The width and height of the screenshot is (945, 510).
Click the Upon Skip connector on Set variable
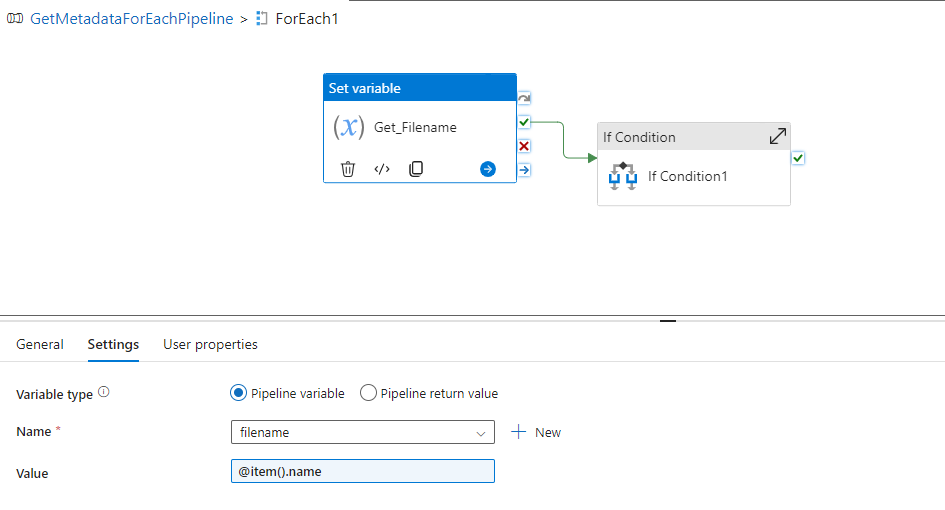pos(524,98)
